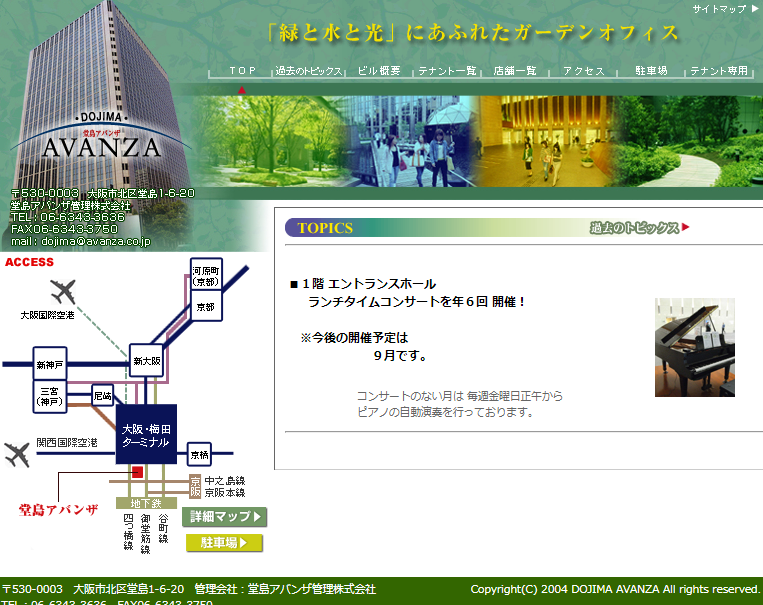Click the 大阪国際空港 airplane icon
The height and width of the screenshot is (605, 763).
tap(63, 291)
